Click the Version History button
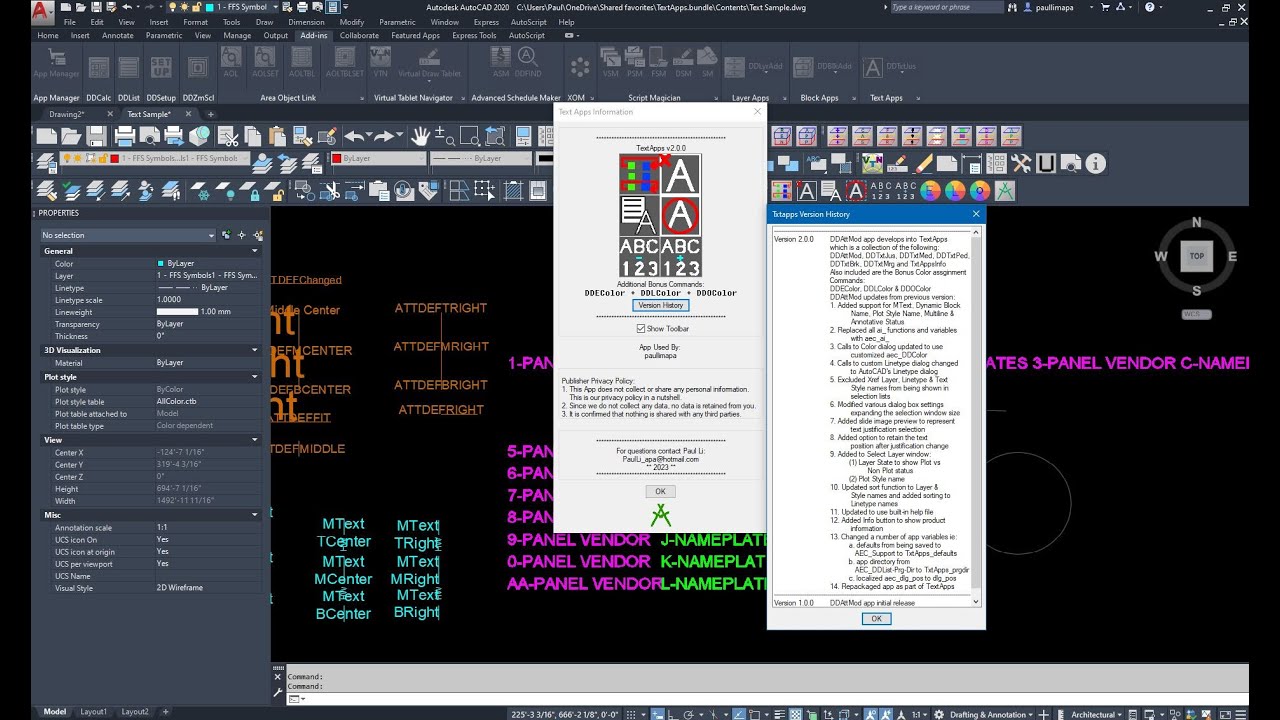Viewport: 1280px width, 720px height. click(661, 305)
